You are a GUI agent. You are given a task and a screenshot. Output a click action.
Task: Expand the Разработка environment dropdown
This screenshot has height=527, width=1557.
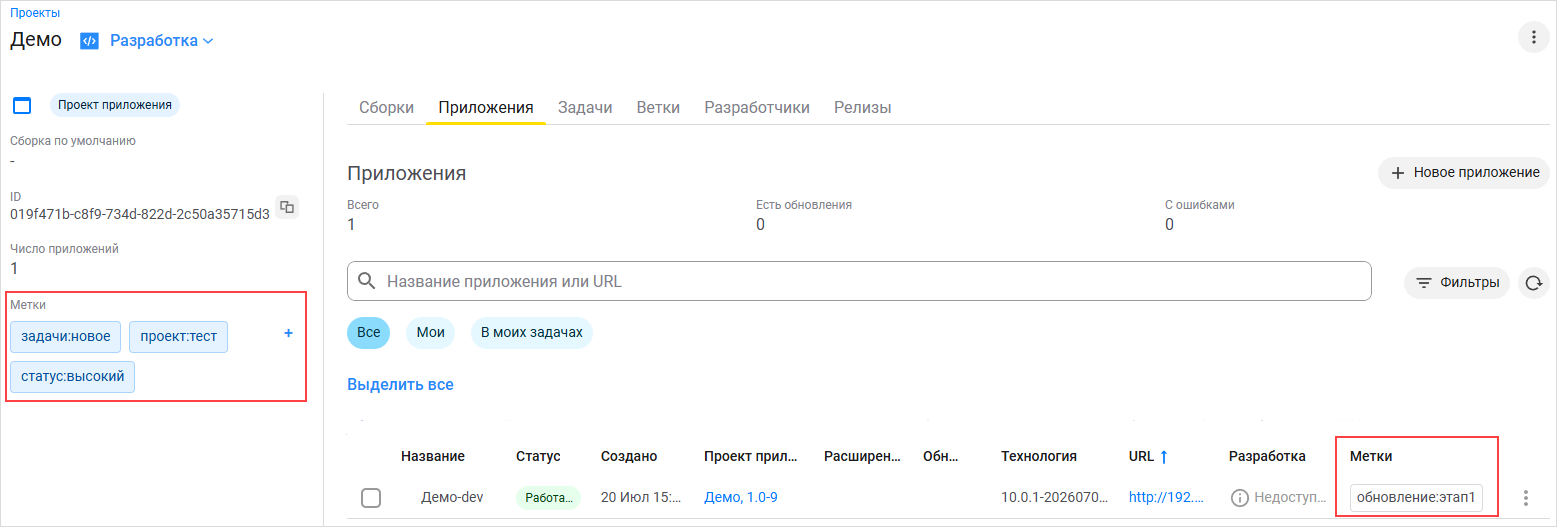tap(162, 41)
